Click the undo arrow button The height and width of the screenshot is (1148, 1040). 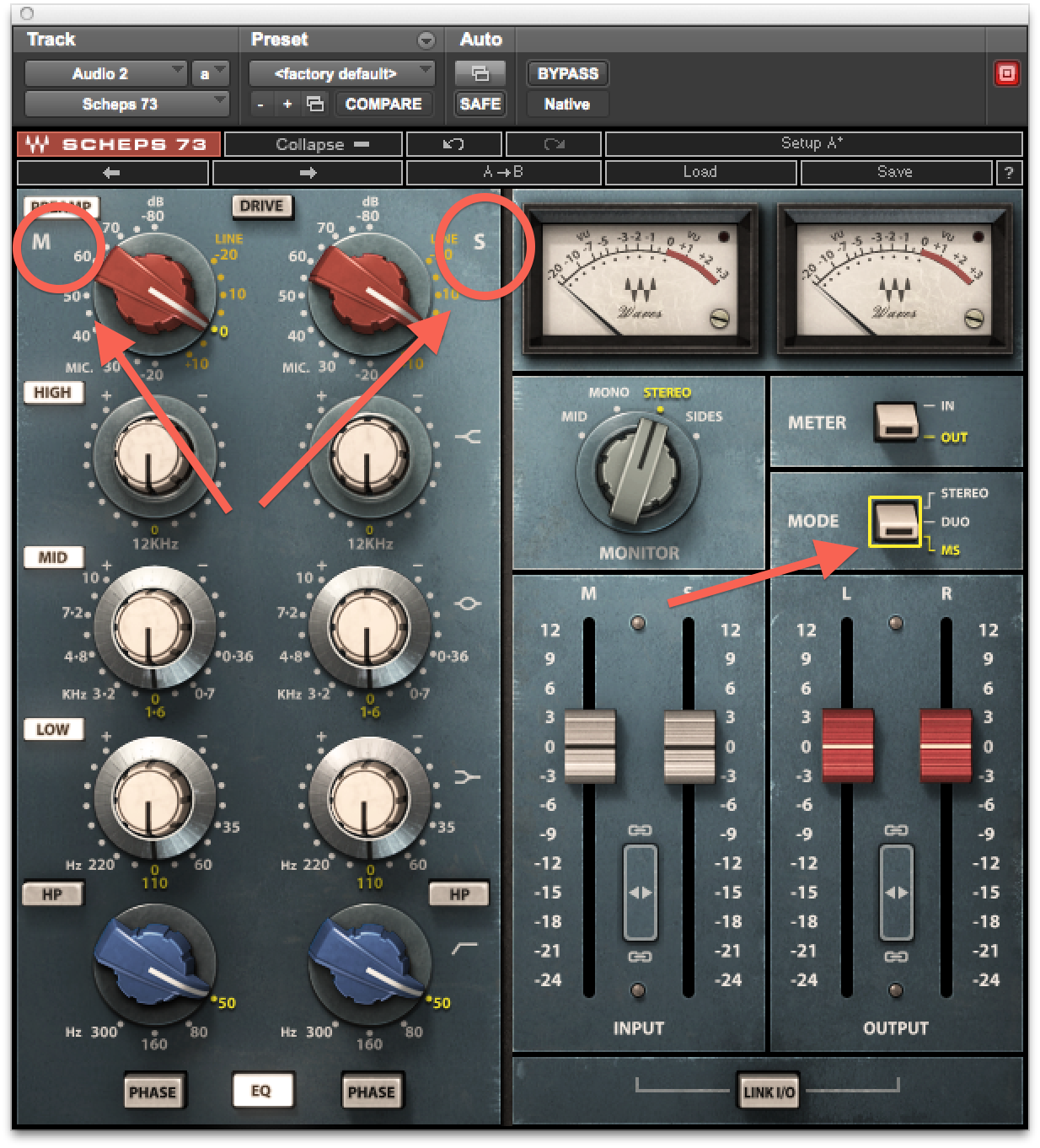(453, 144)
